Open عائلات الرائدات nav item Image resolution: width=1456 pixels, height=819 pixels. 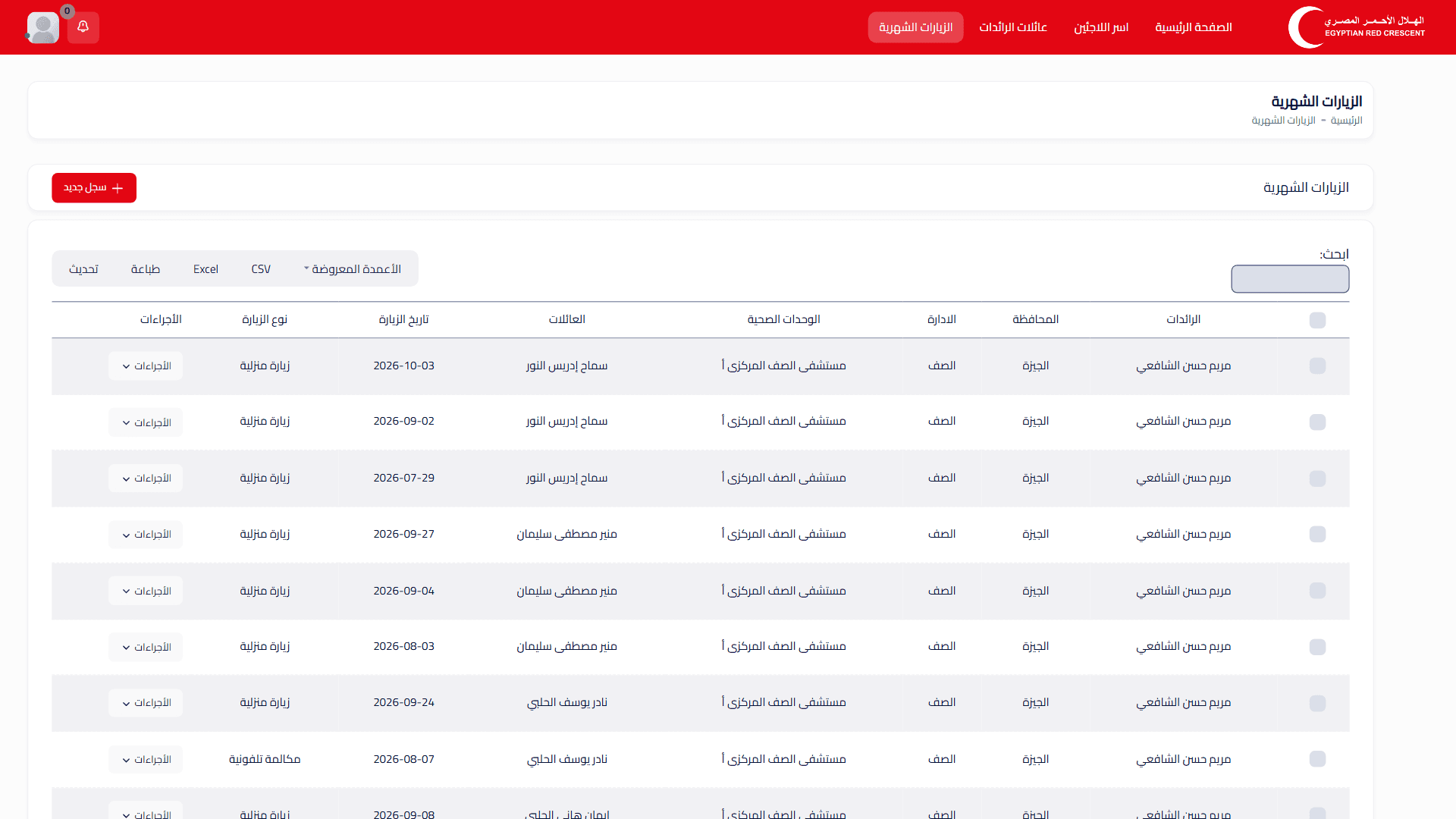1013,27
